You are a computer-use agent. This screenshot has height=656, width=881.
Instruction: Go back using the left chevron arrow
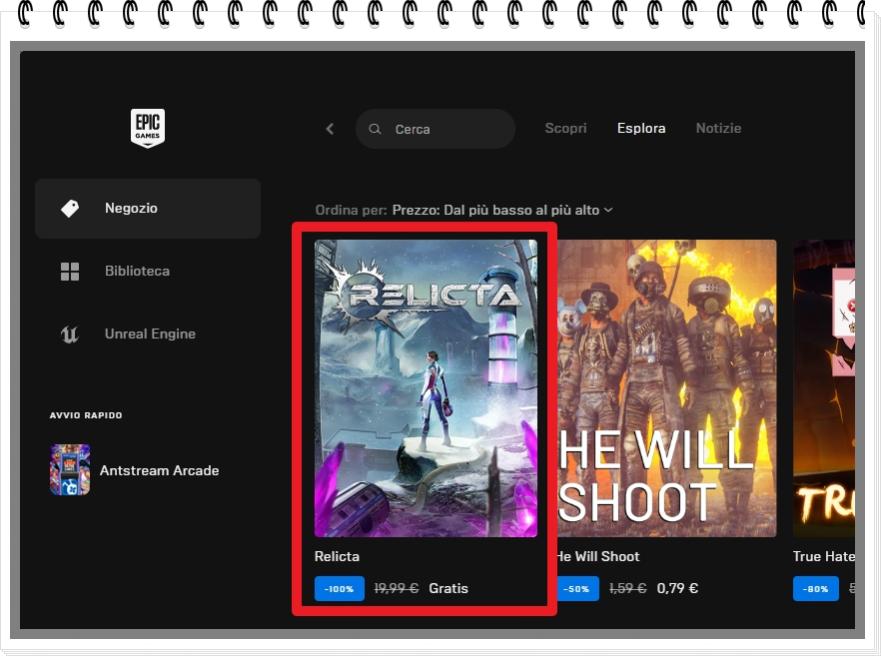(x=330, y=129)
